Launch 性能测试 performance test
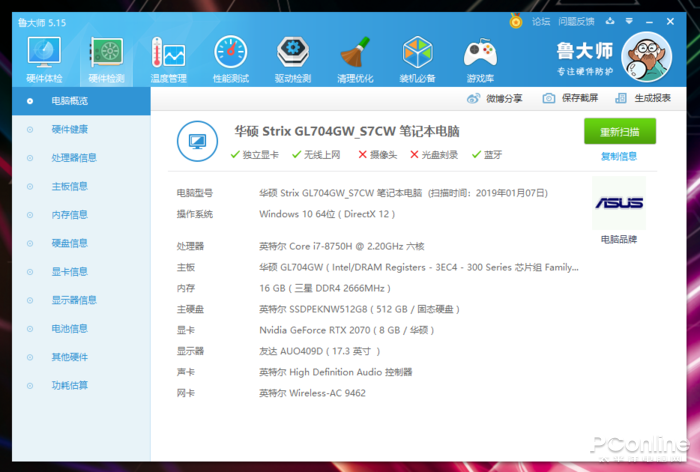This screenshot has width=700, height=472. (231, 60)
